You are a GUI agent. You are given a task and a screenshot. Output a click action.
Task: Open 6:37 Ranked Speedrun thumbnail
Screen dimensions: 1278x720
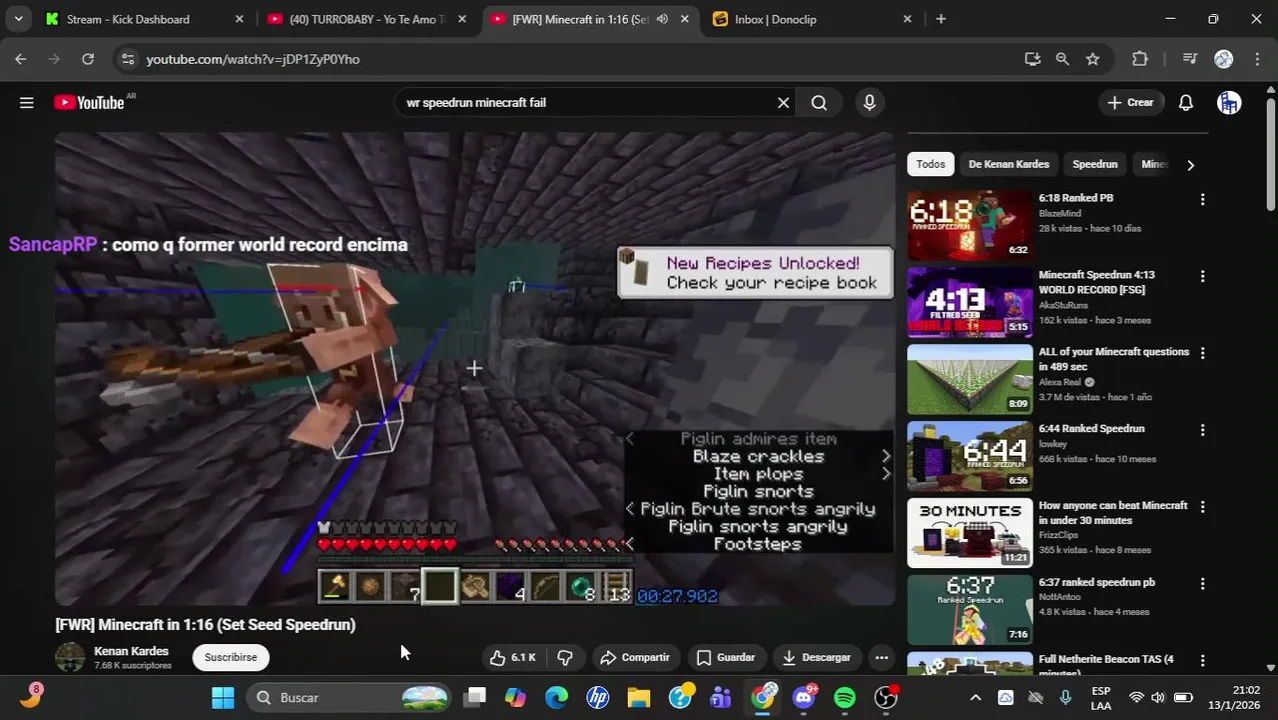pyautogui.click(x=969, y=610)
